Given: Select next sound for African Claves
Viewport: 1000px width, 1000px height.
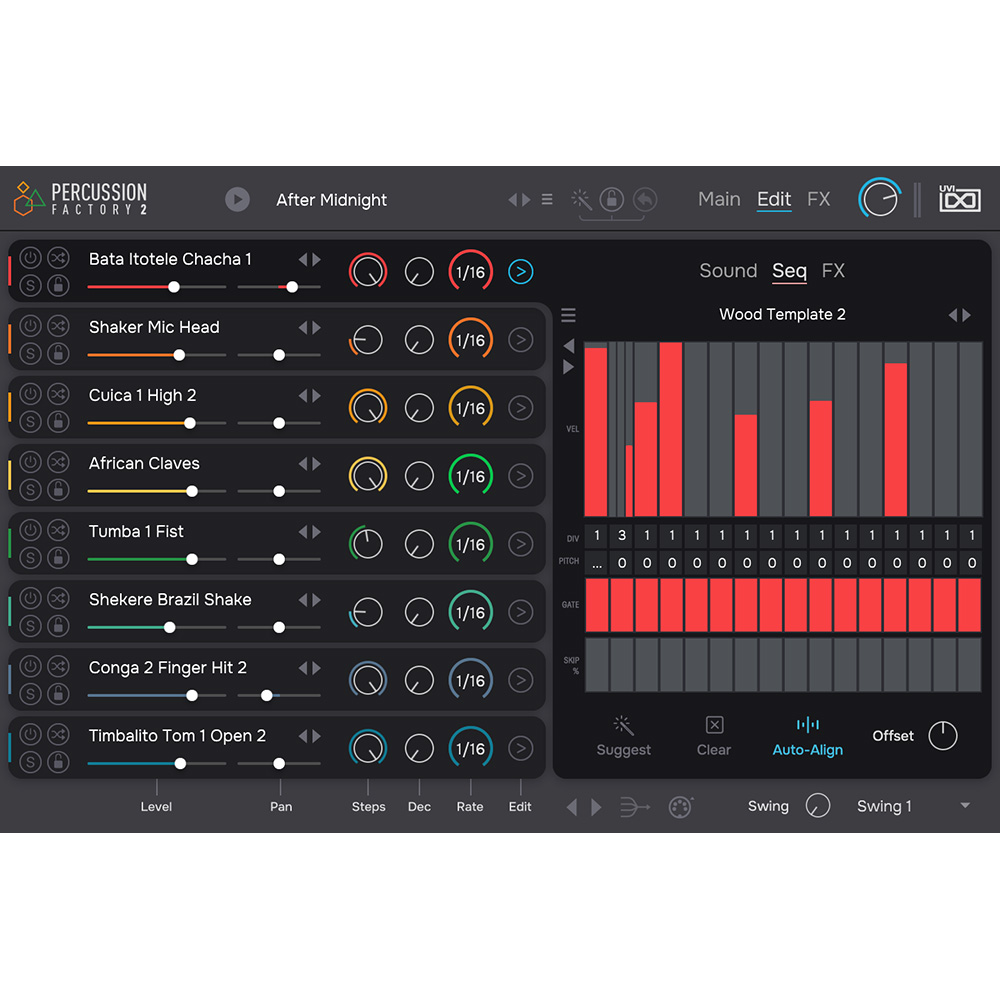Looking at the screenshot, I should 316,464.
